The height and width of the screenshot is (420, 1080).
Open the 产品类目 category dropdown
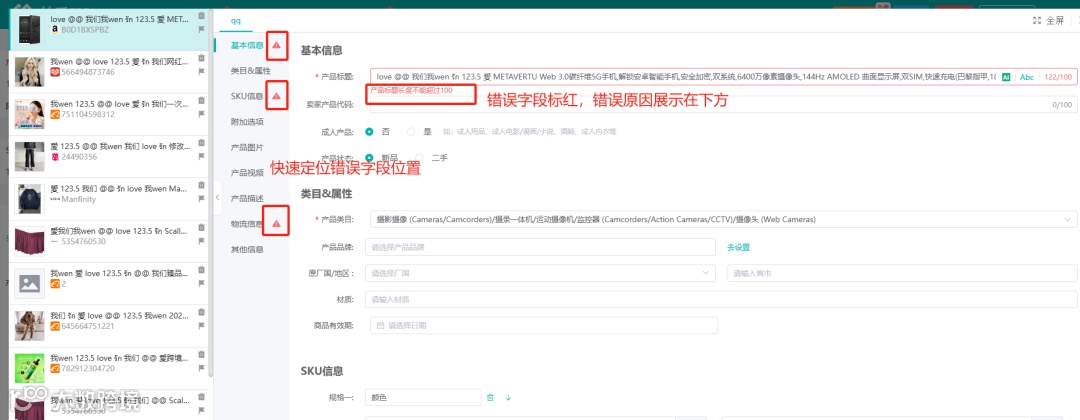(x=723, y=220)
